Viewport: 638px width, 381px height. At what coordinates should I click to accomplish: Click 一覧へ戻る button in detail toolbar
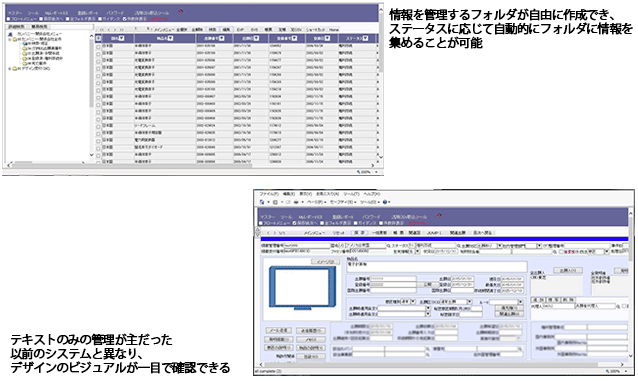click(482, 233)
